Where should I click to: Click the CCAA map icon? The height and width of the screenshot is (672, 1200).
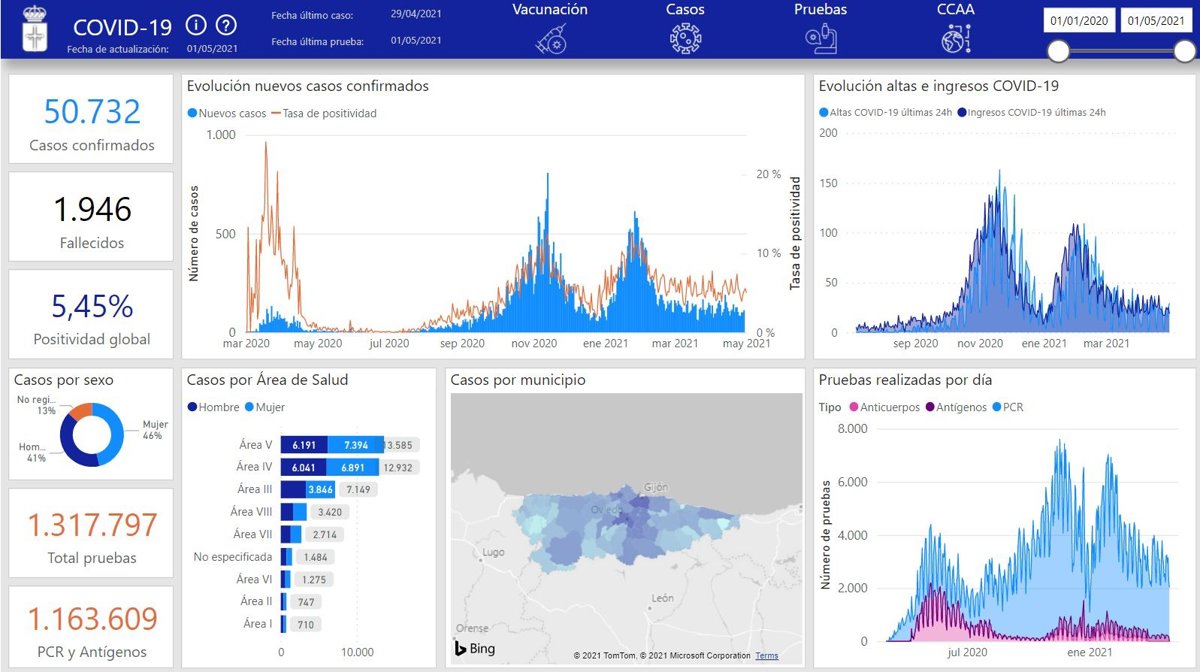(955, 38)
